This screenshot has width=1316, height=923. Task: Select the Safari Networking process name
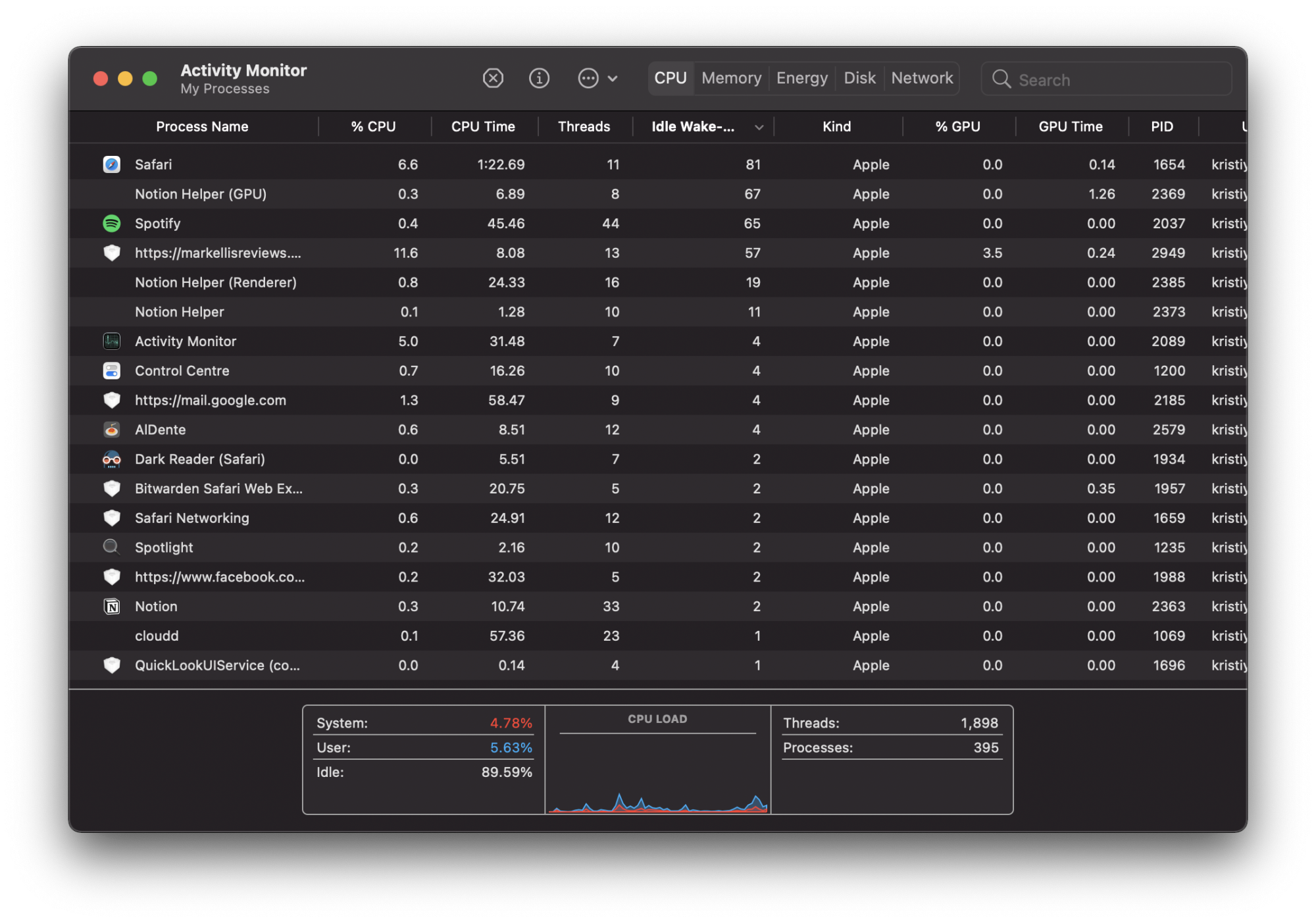192,518
